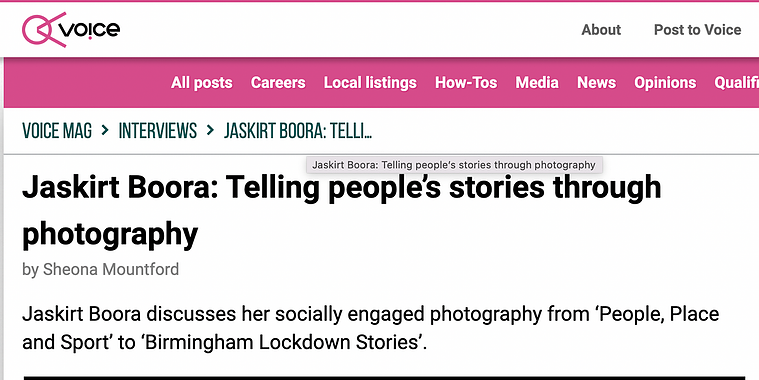Viewport: 759px width, 380px height.
Task: Click the article intro paragraph text
Action: coord(370,328)
